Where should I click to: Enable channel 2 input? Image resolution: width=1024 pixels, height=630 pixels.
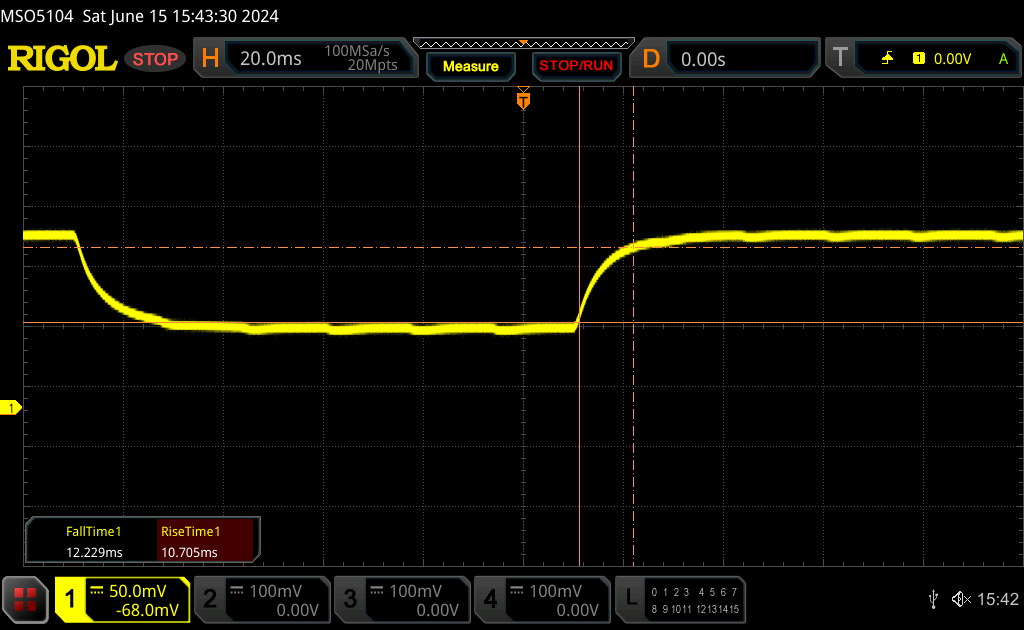[261, 599]
